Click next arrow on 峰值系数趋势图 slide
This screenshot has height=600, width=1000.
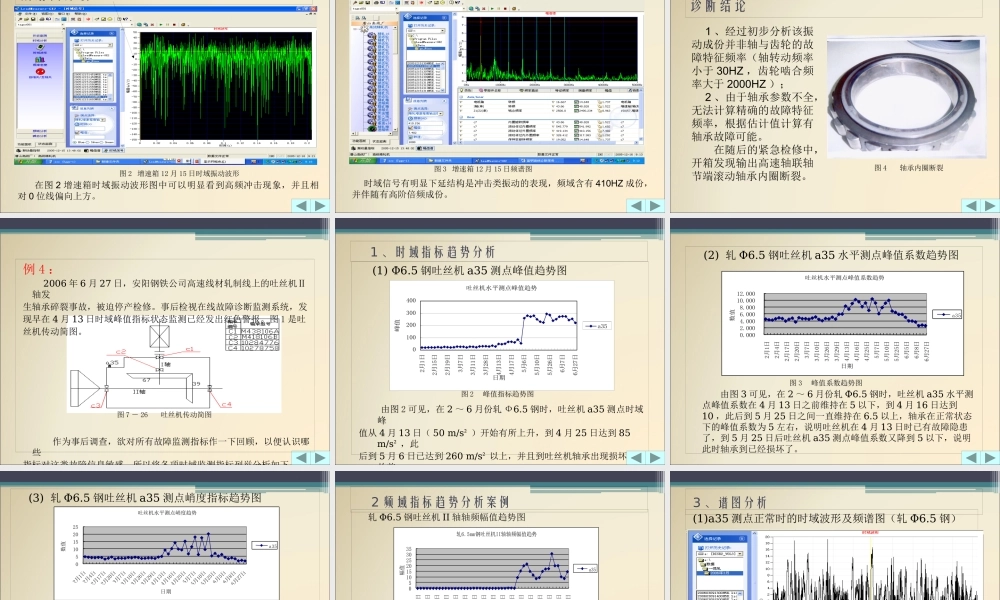point(990,457)
